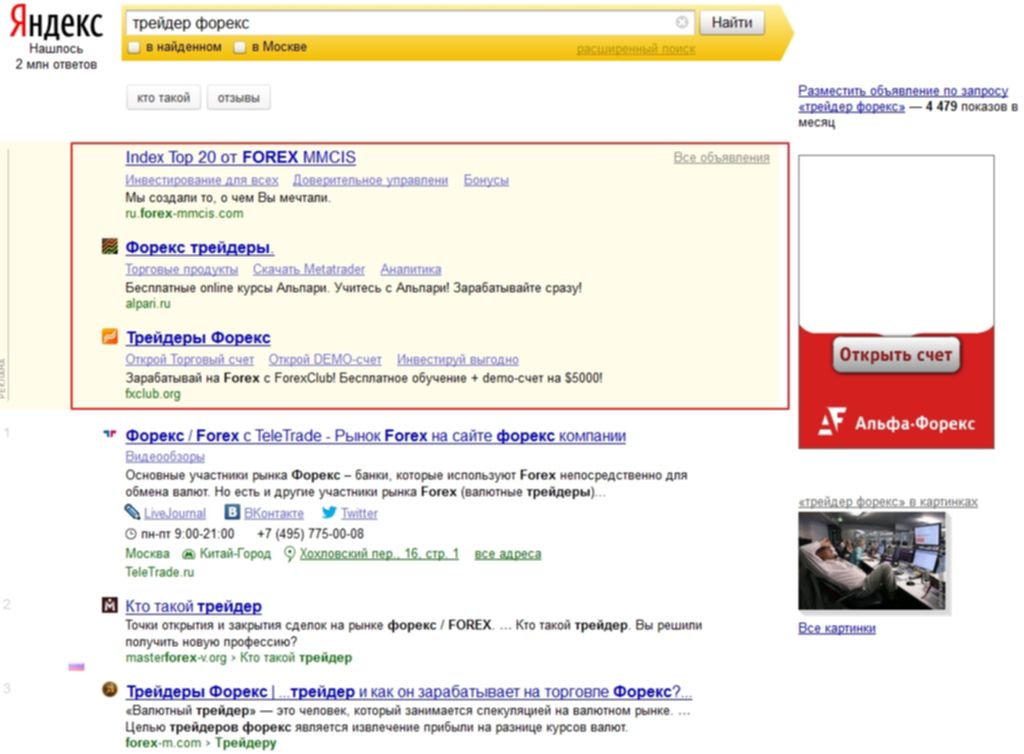Click the alpari.ru favicon beside Форекс трейдеры
The width and height of the screenshot is (1024, 754).
(110, 246)
